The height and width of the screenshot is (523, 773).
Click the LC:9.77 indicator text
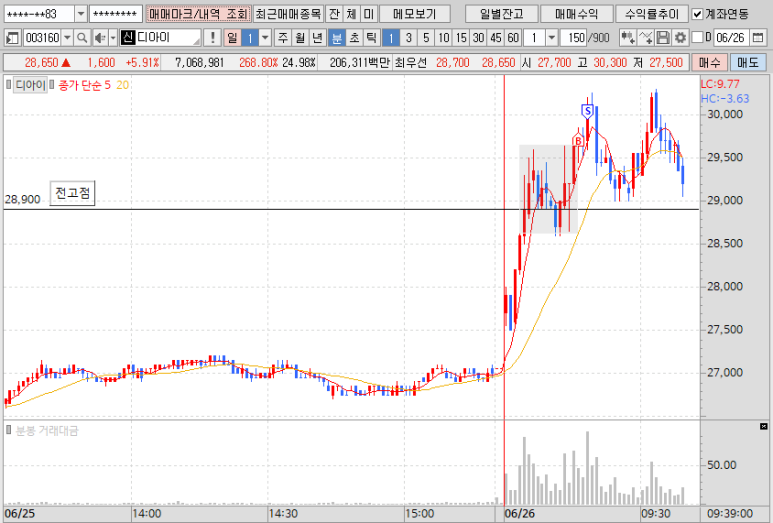(720, 84)
